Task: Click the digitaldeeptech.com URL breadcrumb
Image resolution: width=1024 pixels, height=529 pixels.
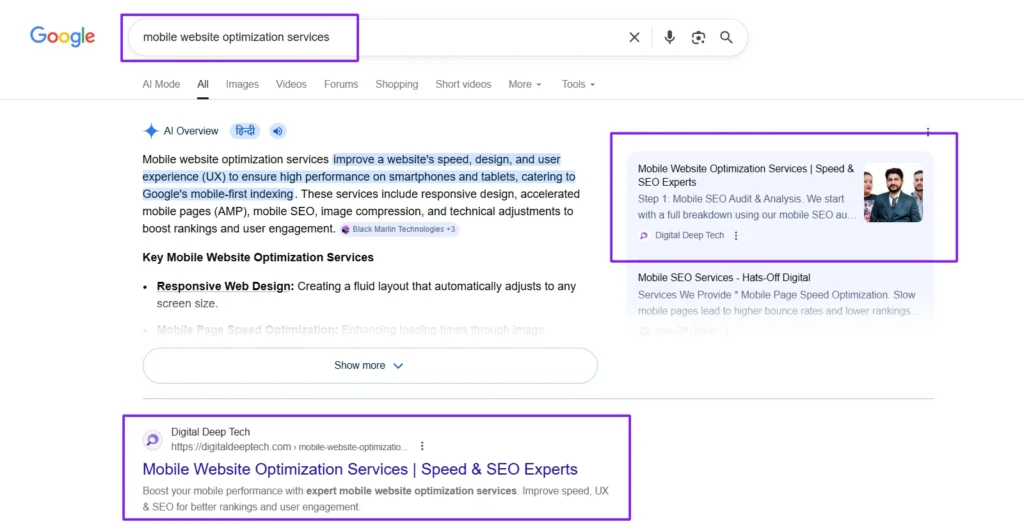Action: tap(289, 447)
